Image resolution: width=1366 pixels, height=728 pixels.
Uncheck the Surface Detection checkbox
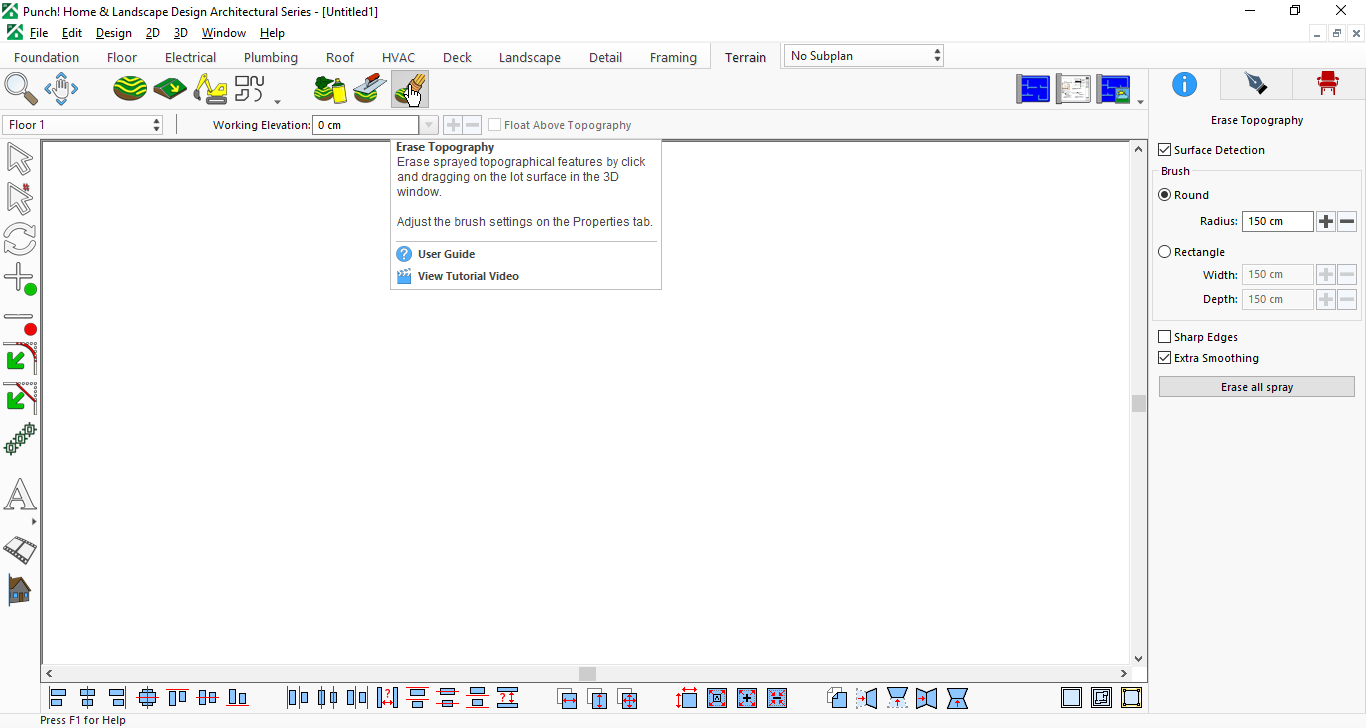1164,150
